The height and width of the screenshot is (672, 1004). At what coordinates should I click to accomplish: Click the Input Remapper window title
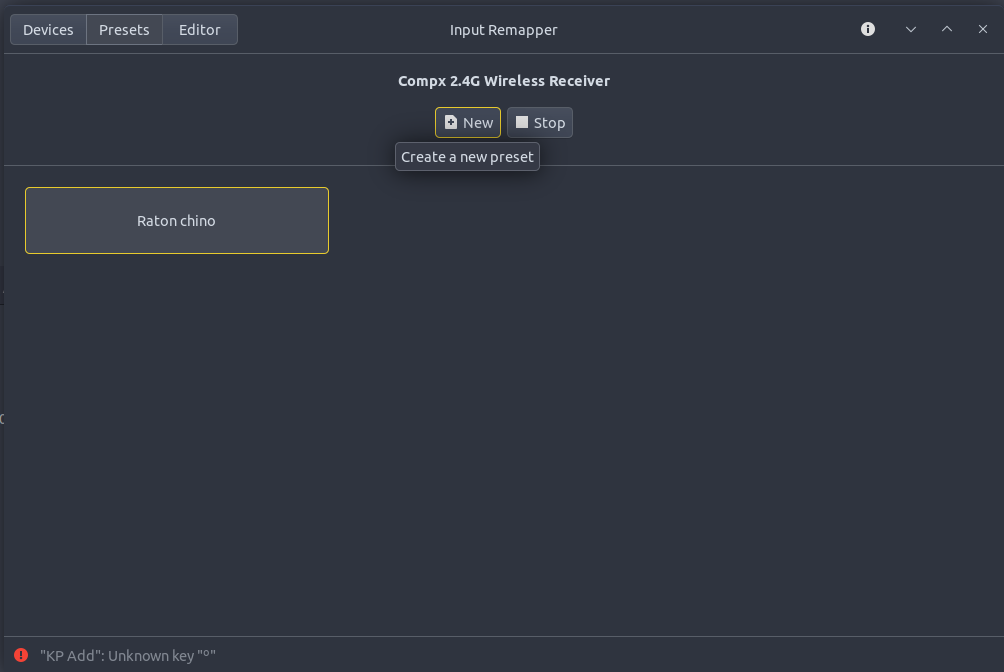pyautogui.click(x=503, y=30)
